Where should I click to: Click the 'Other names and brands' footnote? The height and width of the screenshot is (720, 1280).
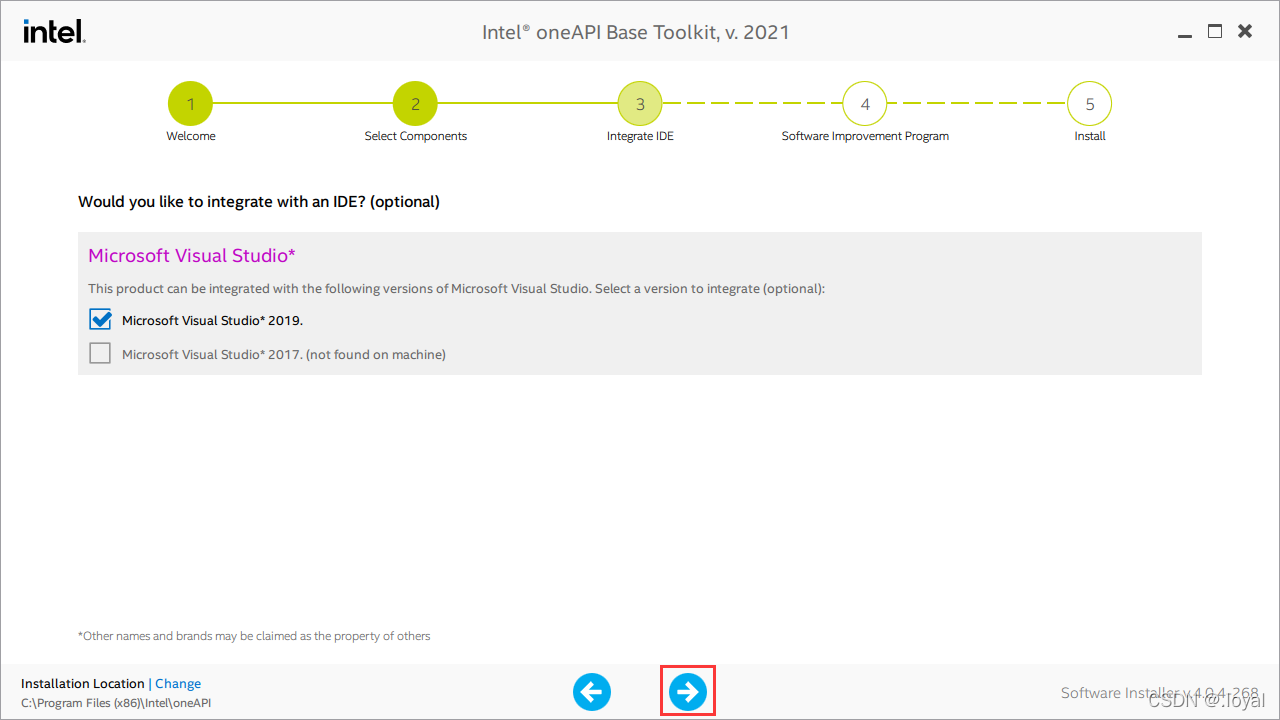tap(254, 636)
